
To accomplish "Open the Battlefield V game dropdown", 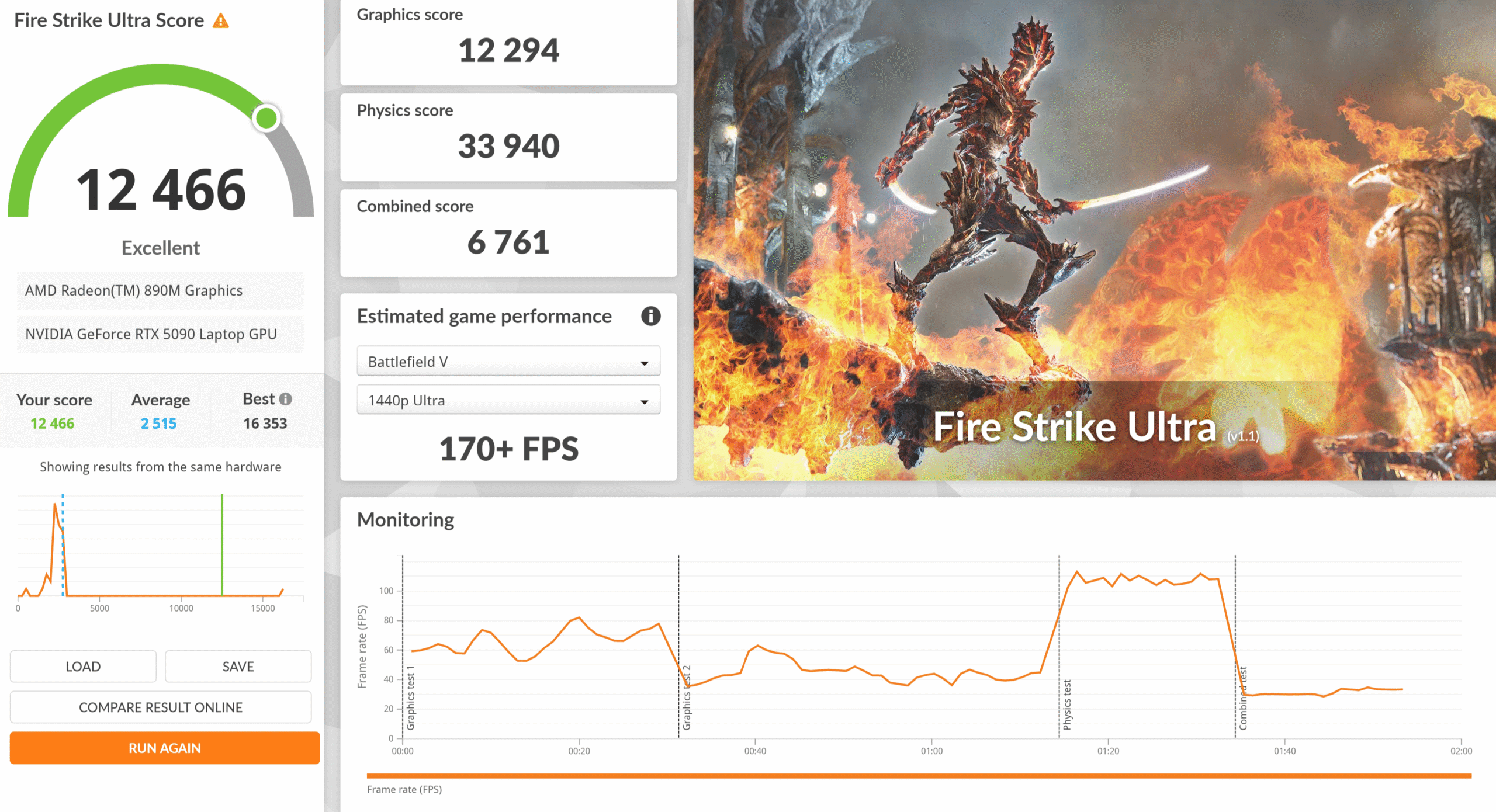I will tap(508, 362).
